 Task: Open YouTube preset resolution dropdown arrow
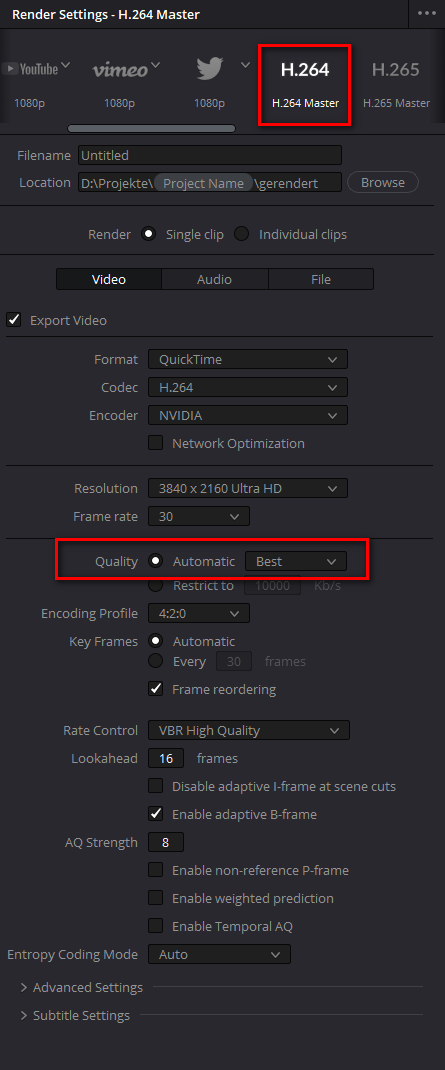[66, 66]
